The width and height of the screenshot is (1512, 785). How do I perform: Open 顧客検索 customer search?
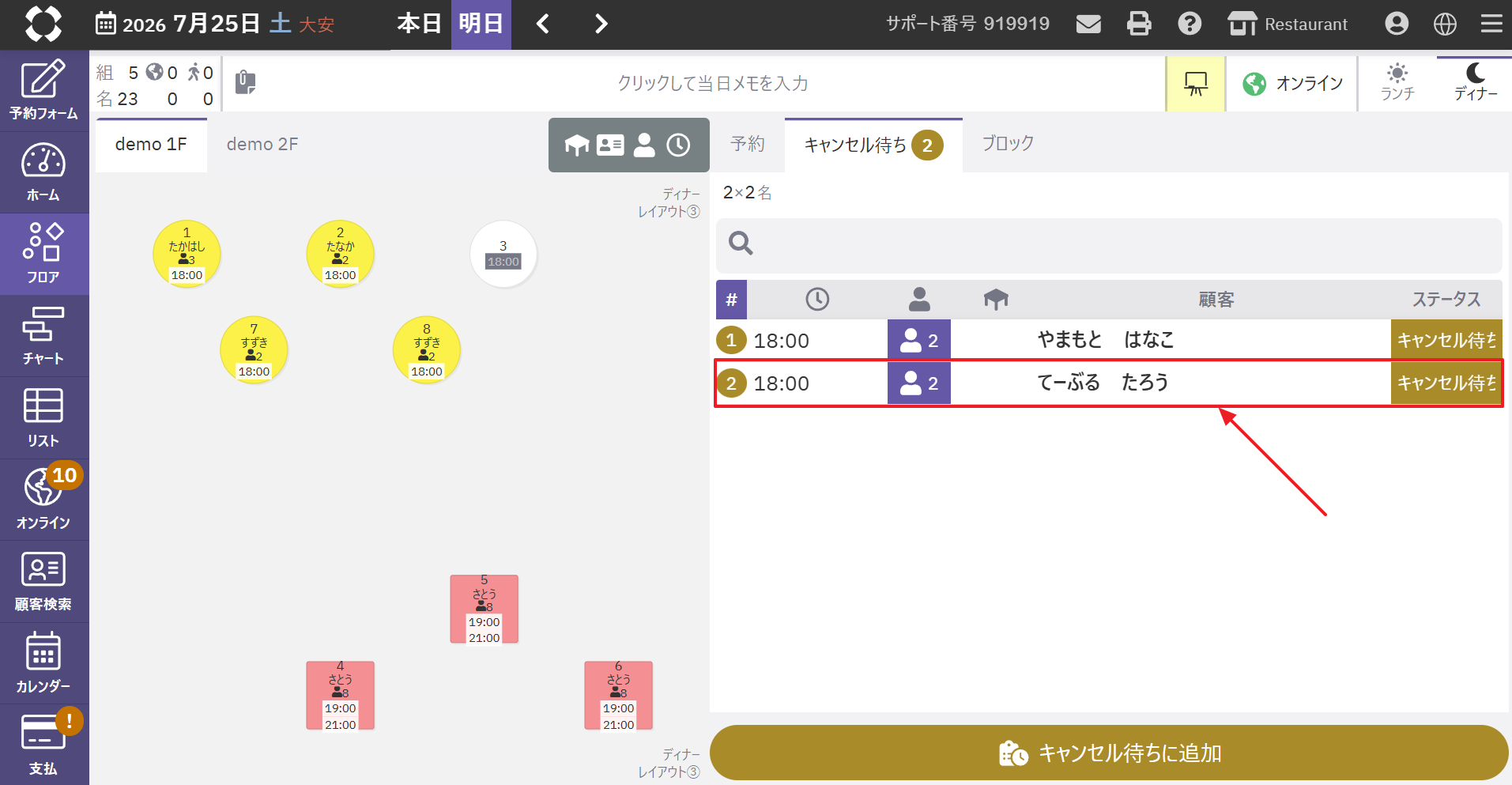[43, 582]
